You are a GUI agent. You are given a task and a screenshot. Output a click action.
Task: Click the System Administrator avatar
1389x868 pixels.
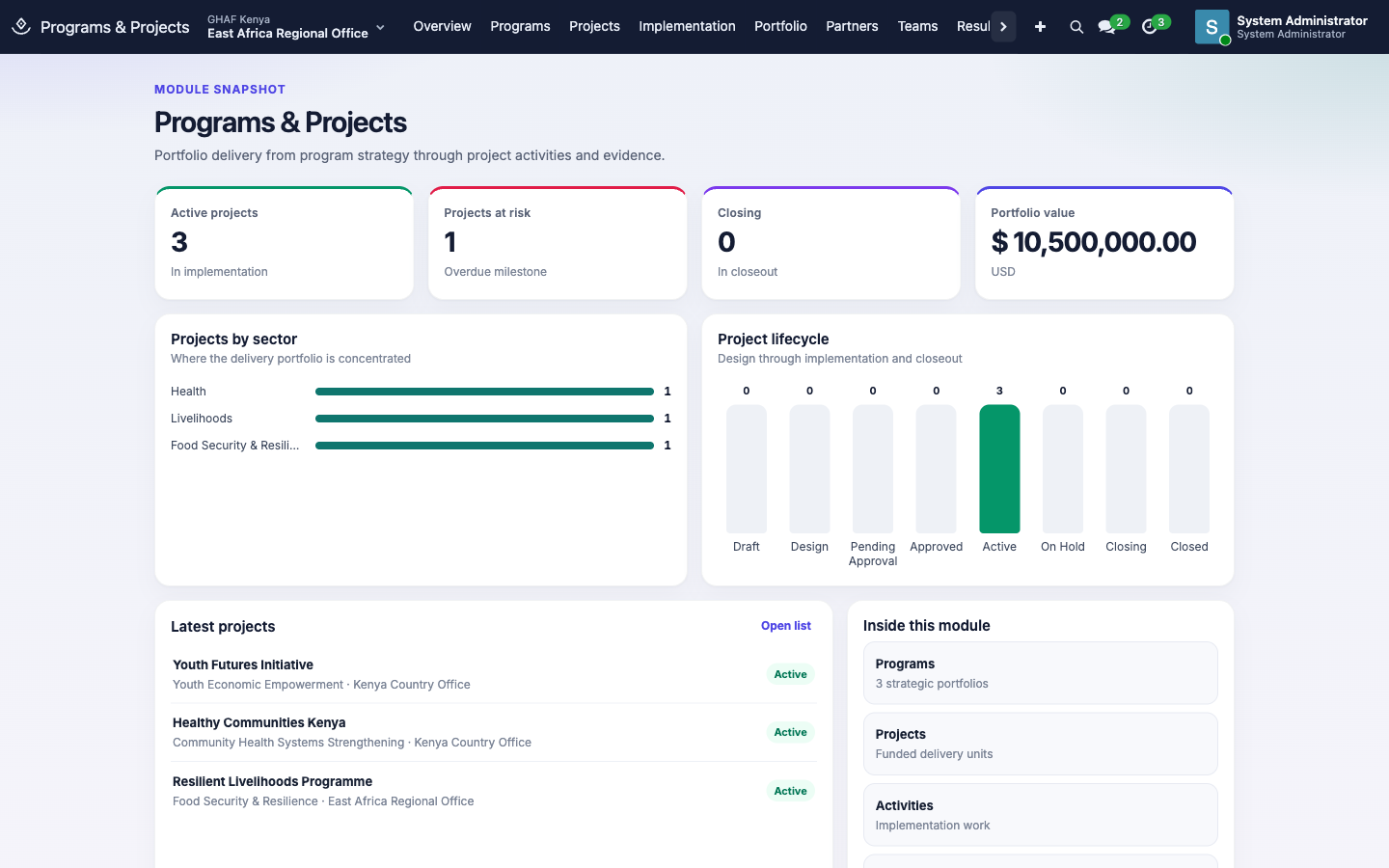click(1212, 27)
